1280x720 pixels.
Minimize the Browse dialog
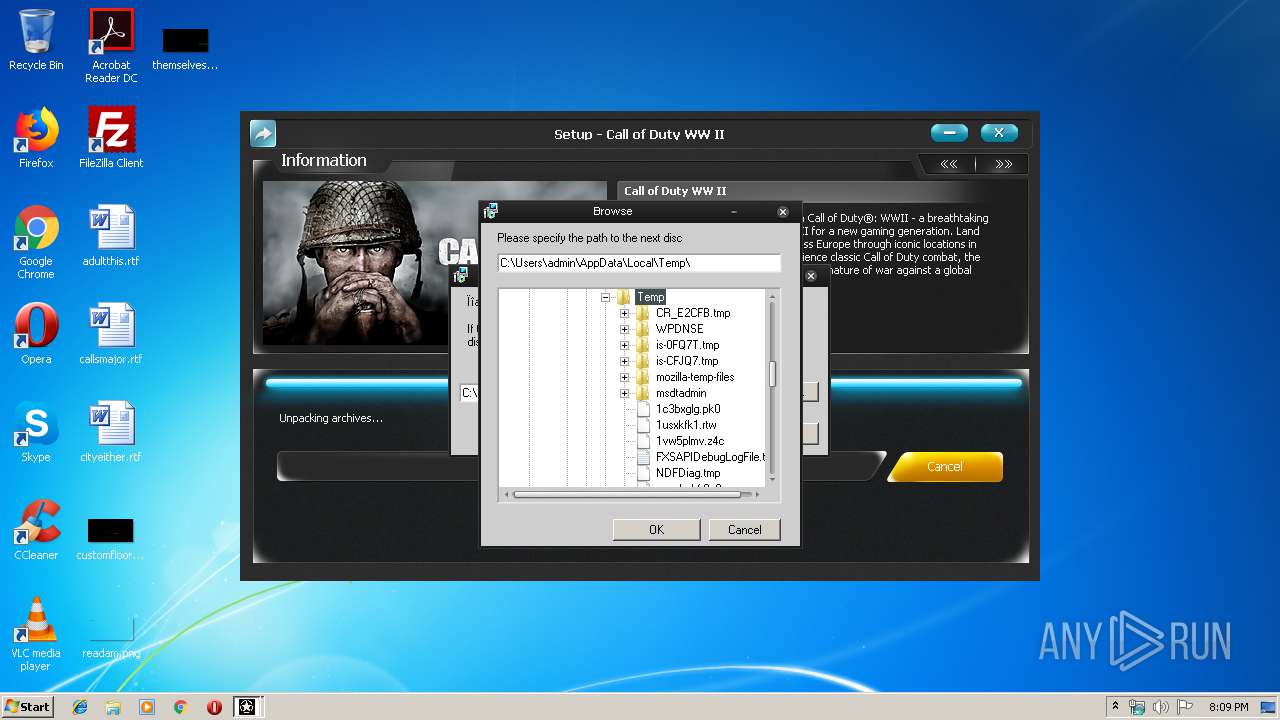[x=734, y=212]
